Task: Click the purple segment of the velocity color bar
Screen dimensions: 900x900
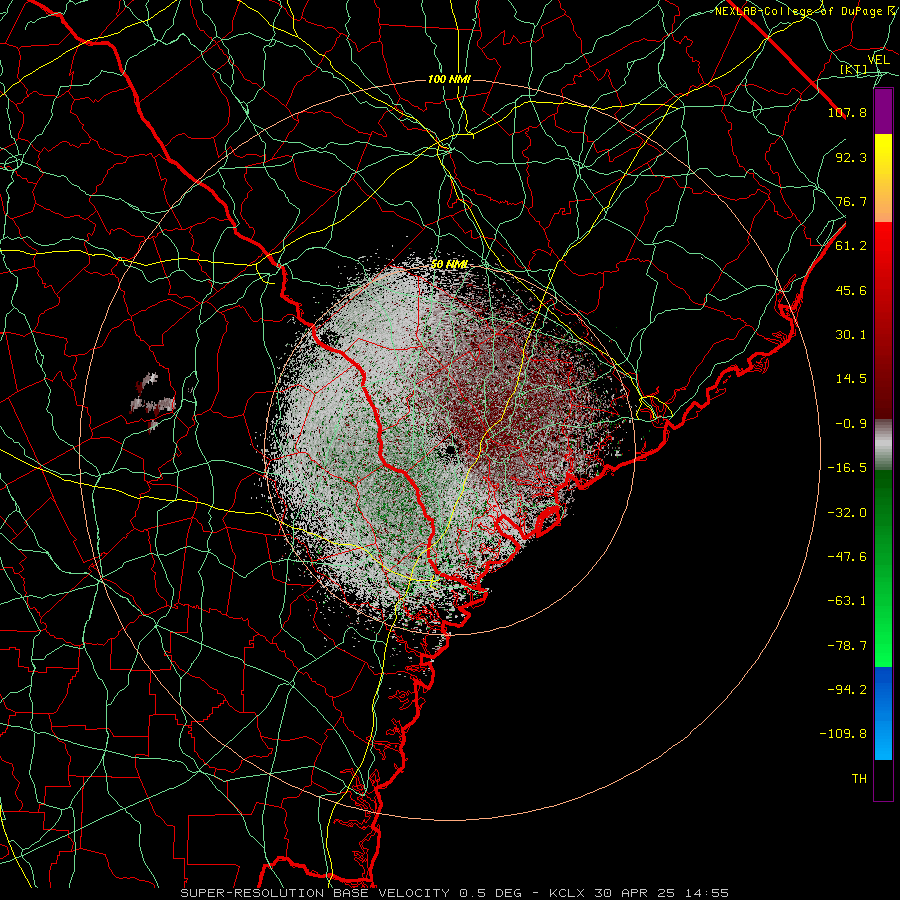Action: point(883,112)
